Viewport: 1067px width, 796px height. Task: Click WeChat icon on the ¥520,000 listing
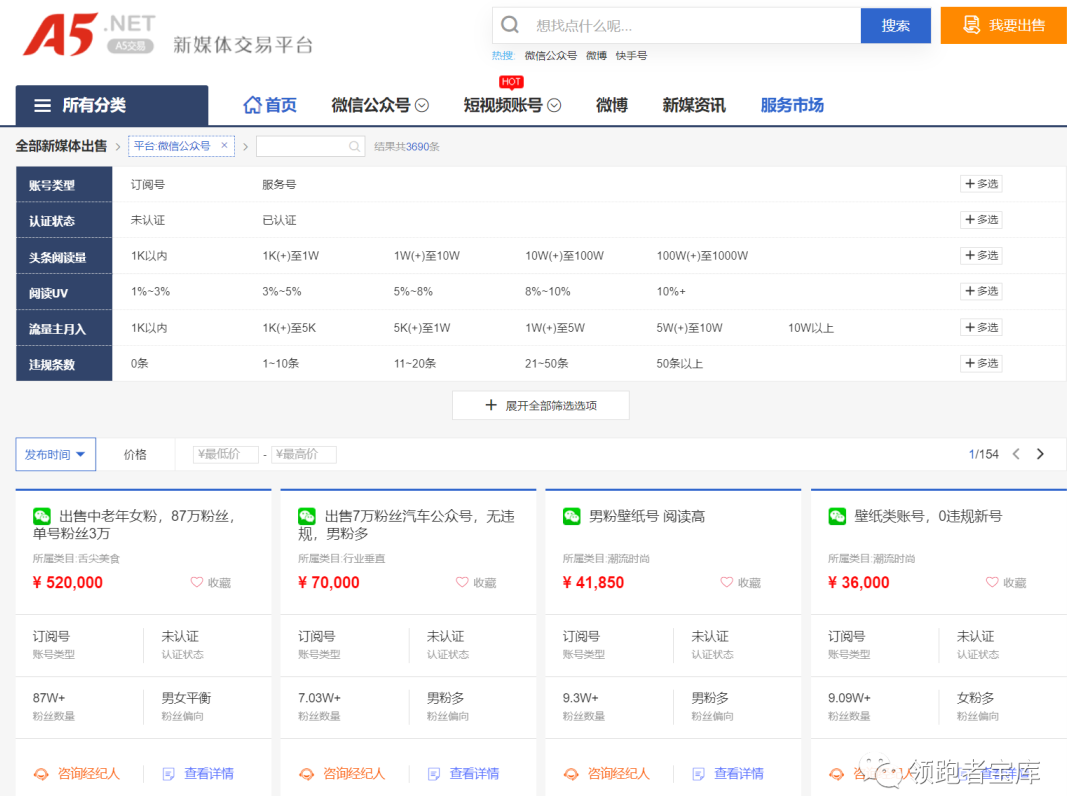(x=42, y=516)
